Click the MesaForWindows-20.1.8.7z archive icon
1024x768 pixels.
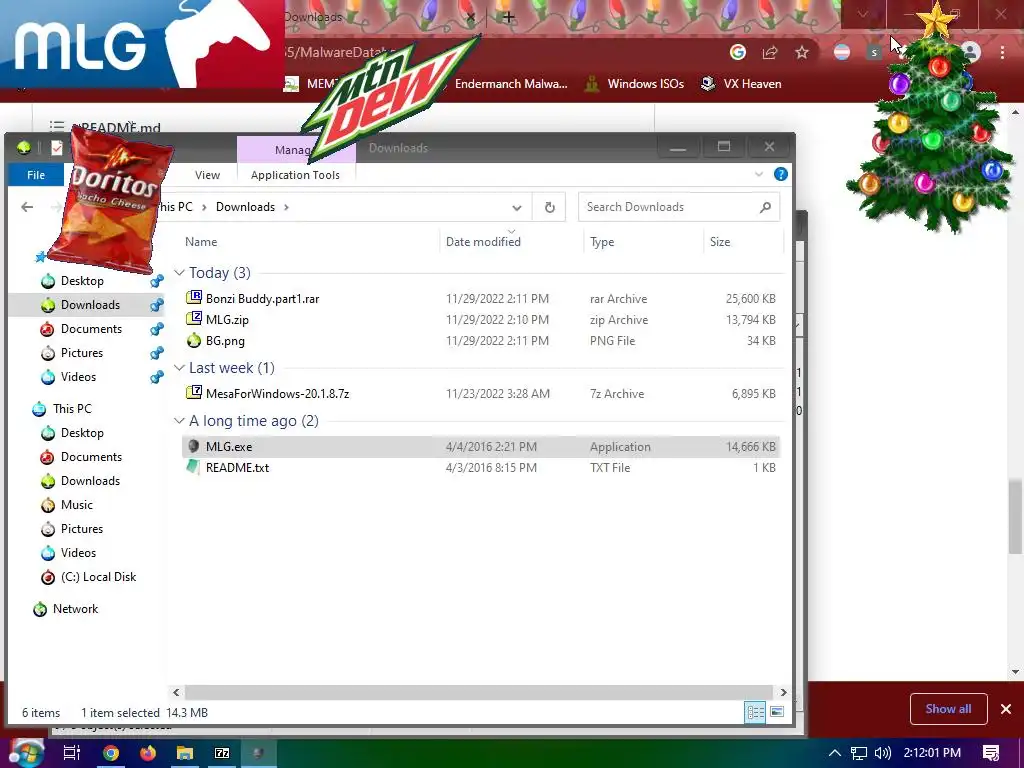[x=194, y=392]
